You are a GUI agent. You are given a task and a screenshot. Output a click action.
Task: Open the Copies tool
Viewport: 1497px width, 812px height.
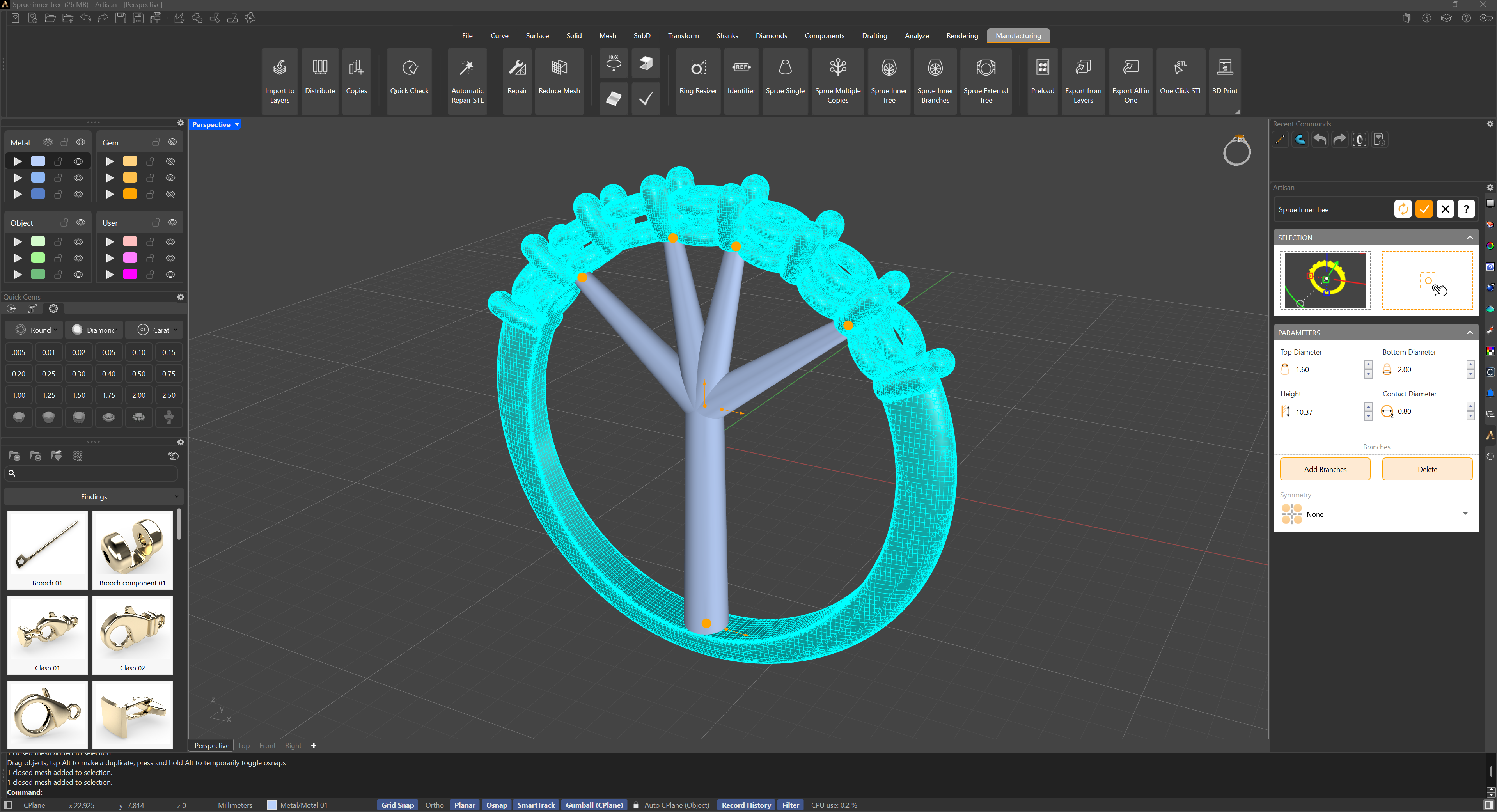click(356, 82)
